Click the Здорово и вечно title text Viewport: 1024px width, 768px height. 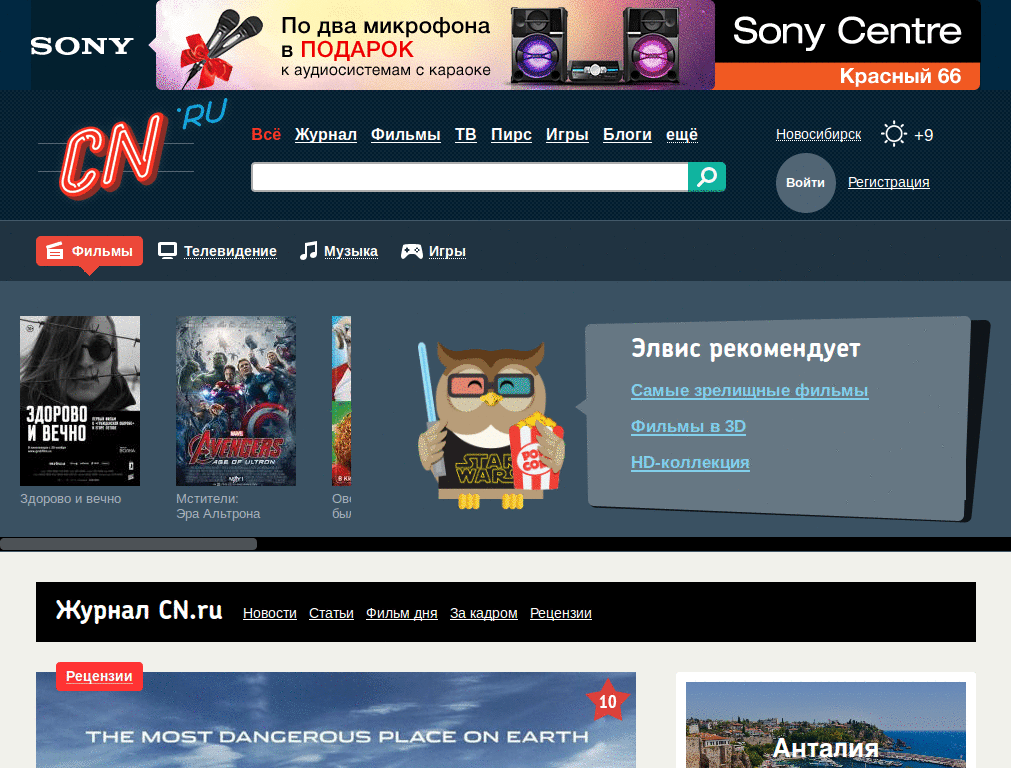pyautogui.click(x=71, y=499)
